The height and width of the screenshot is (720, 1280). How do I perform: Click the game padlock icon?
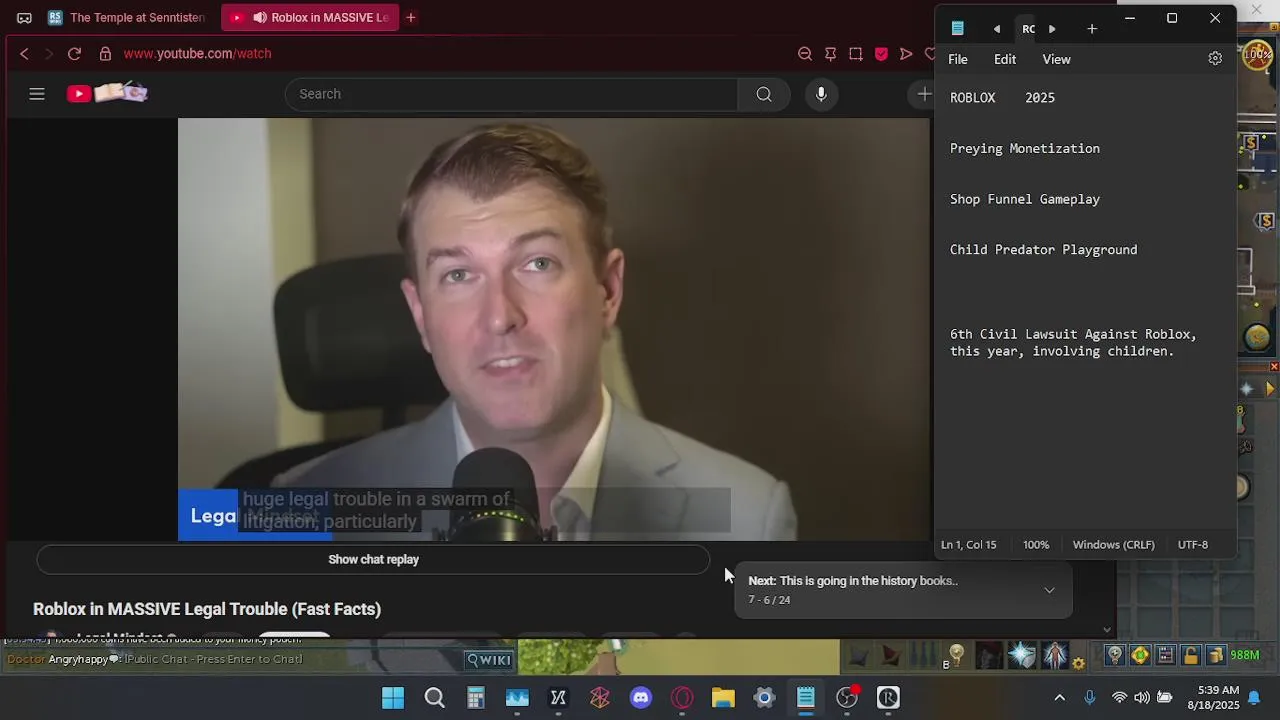click(x=1191, y=656)
